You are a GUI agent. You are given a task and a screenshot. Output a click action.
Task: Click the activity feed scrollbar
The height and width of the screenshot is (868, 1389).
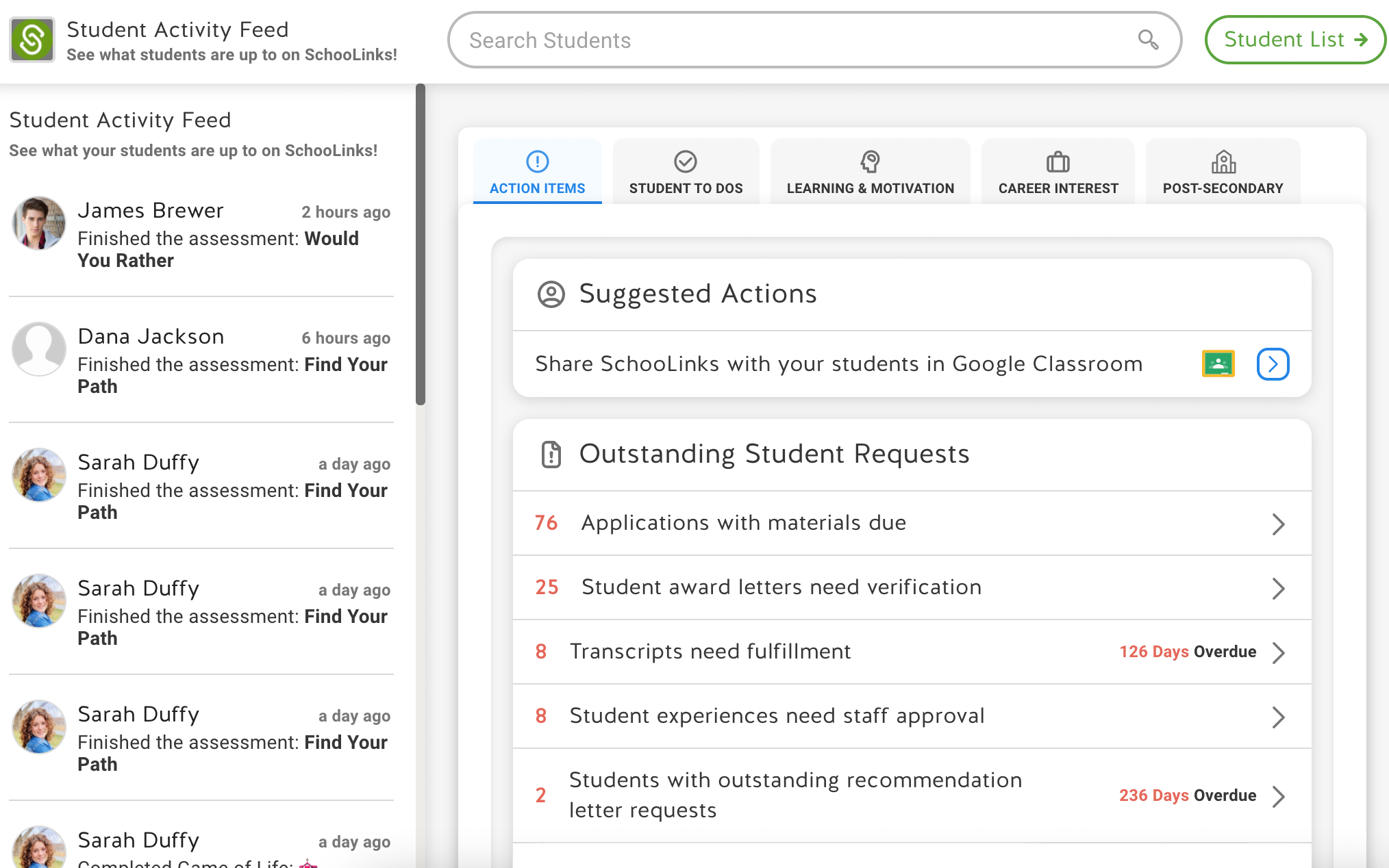click(421, 244)
